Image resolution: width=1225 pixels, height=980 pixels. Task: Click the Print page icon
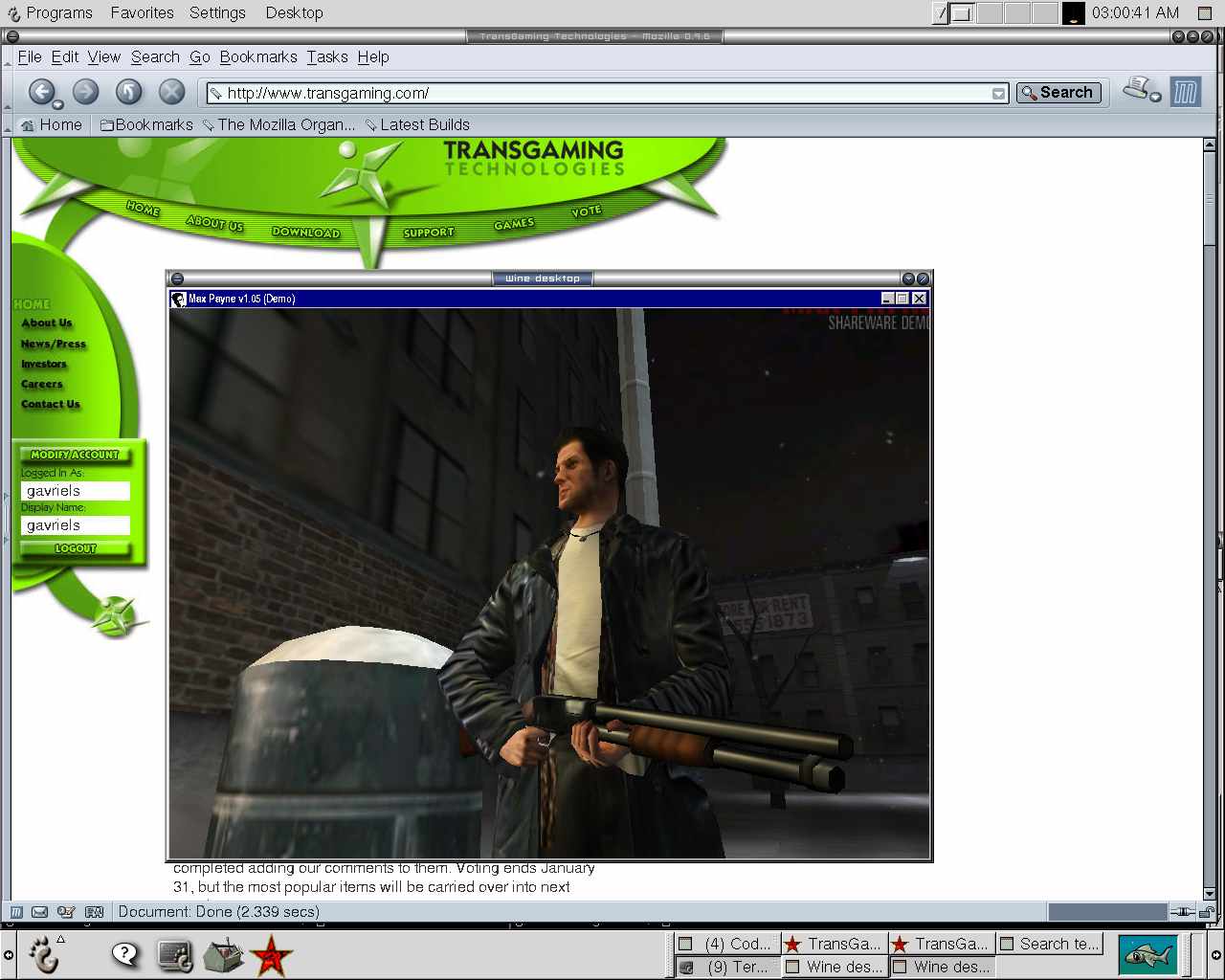1138,90
